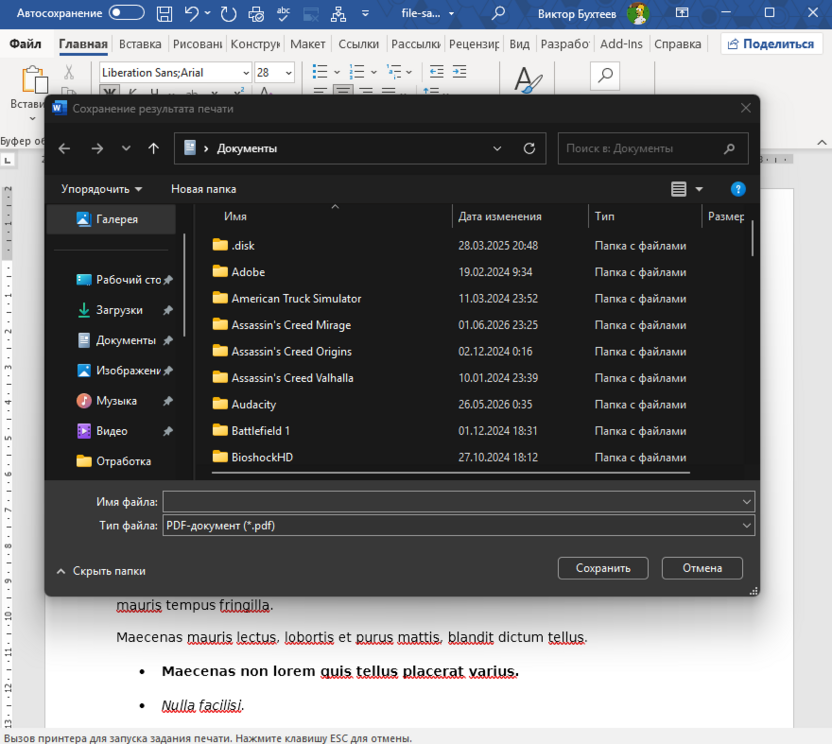Image resolution: width=832 pixels, height=744 pixels.
Task: Click the Новая папка button
Action: [x=203, y=189]
